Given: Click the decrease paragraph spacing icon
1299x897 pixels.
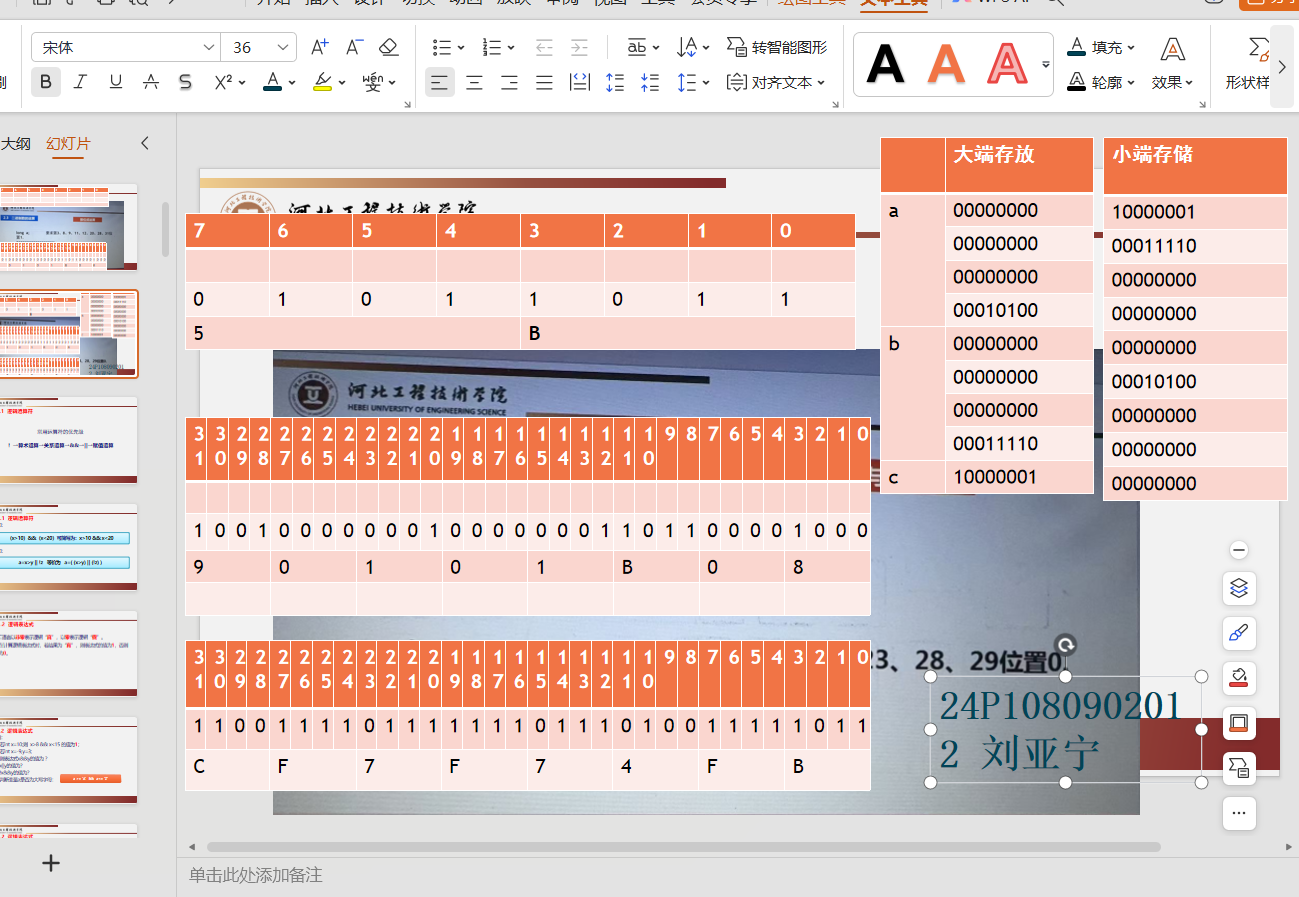Looking at the screenshot, I should (x=650, y=82).
